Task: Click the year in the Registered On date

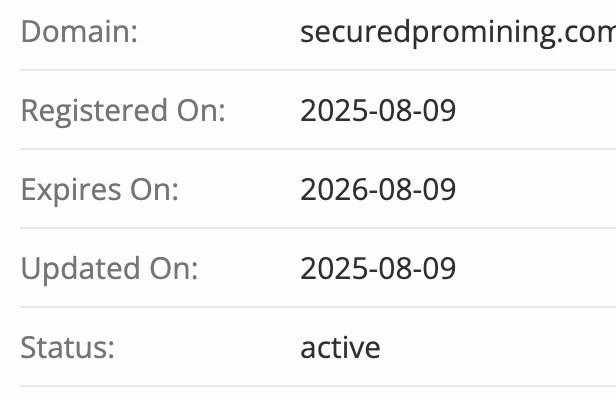Action: (x=331, y=110)
